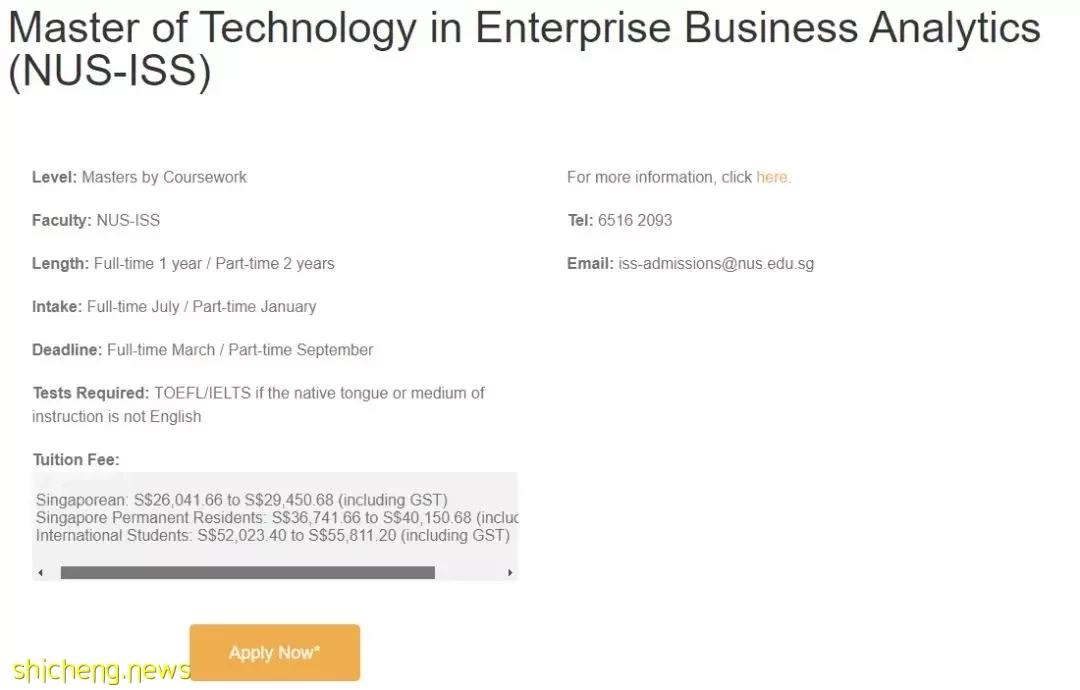Open the 'here' more information link
This screenshot has width=1080, height=690.
pyautogui.click(x=771, y=177)
